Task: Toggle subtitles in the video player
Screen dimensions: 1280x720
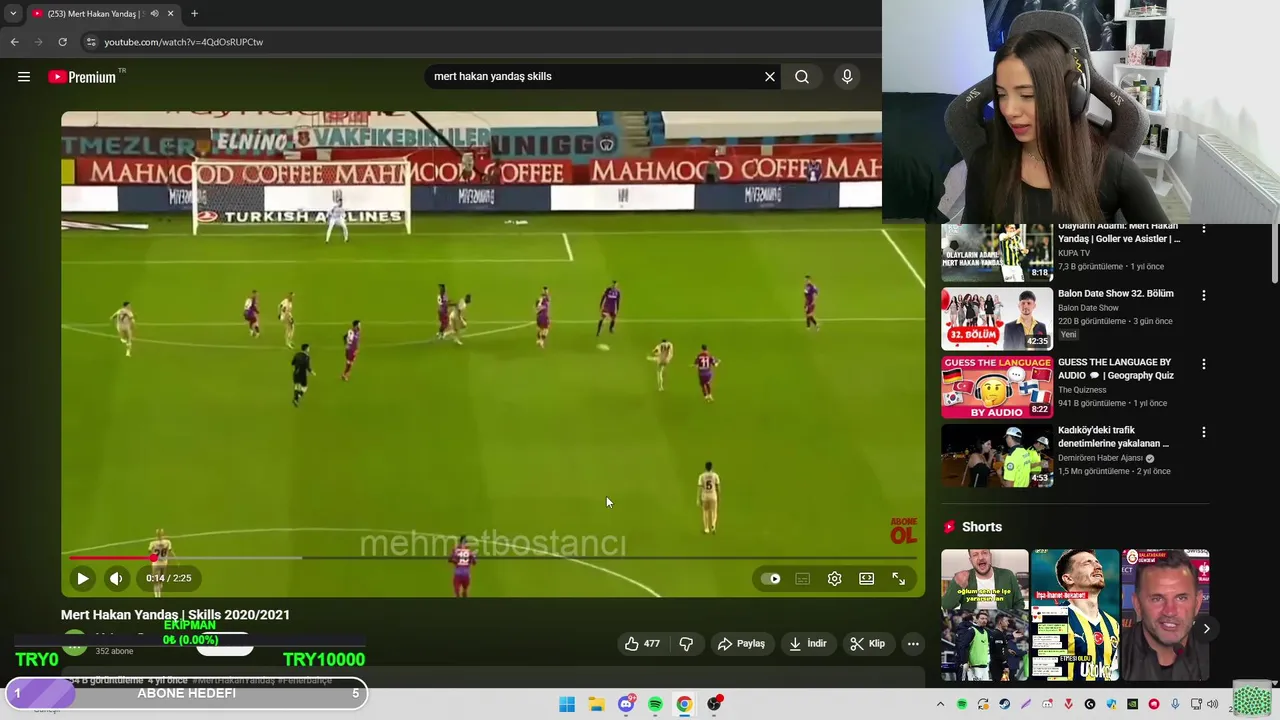Action: pos(802,578)
